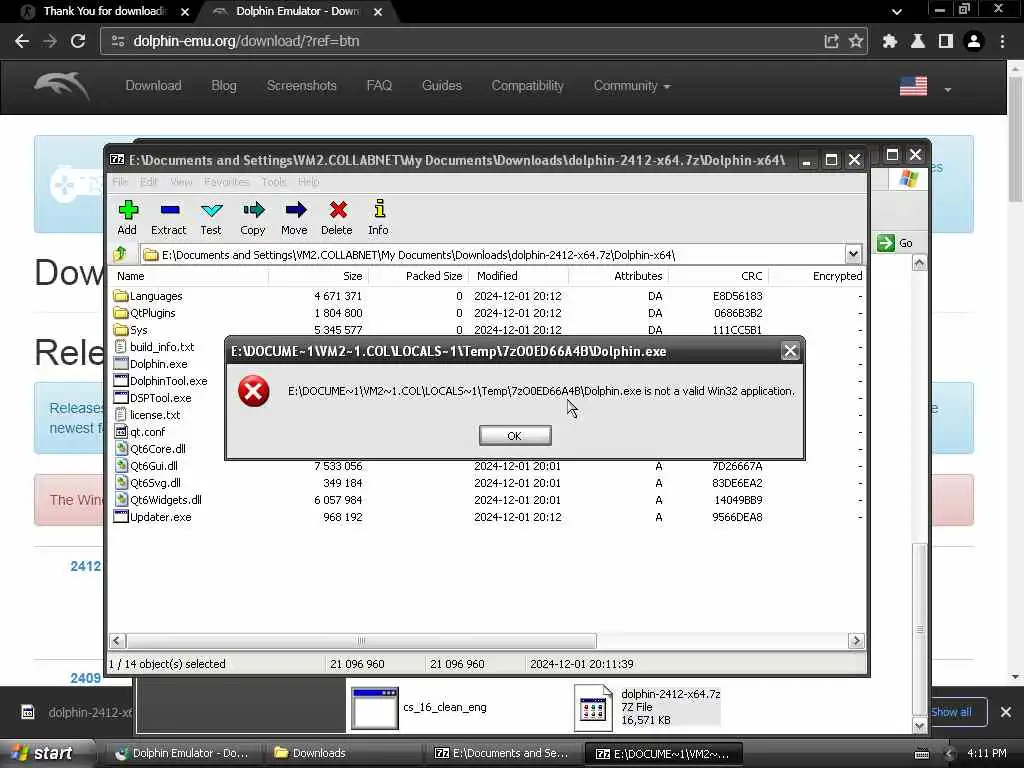Viewport: 1024px width, 768px height.
Task: Click the Delete toolbar icon in 7-Zip
Action: (337, 218)
